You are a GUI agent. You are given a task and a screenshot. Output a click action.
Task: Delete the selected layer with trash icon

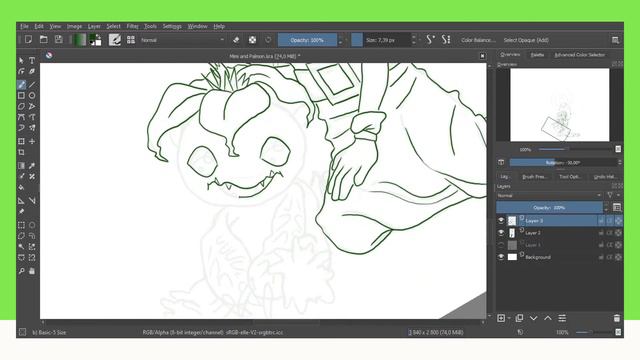[617, 318]
